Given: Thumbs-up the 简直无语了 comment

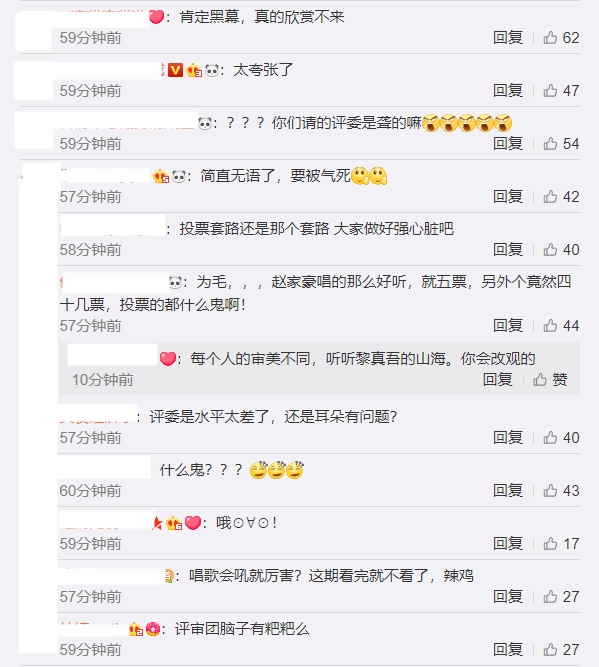Looking at the screenshot, I should click(561, 197).
